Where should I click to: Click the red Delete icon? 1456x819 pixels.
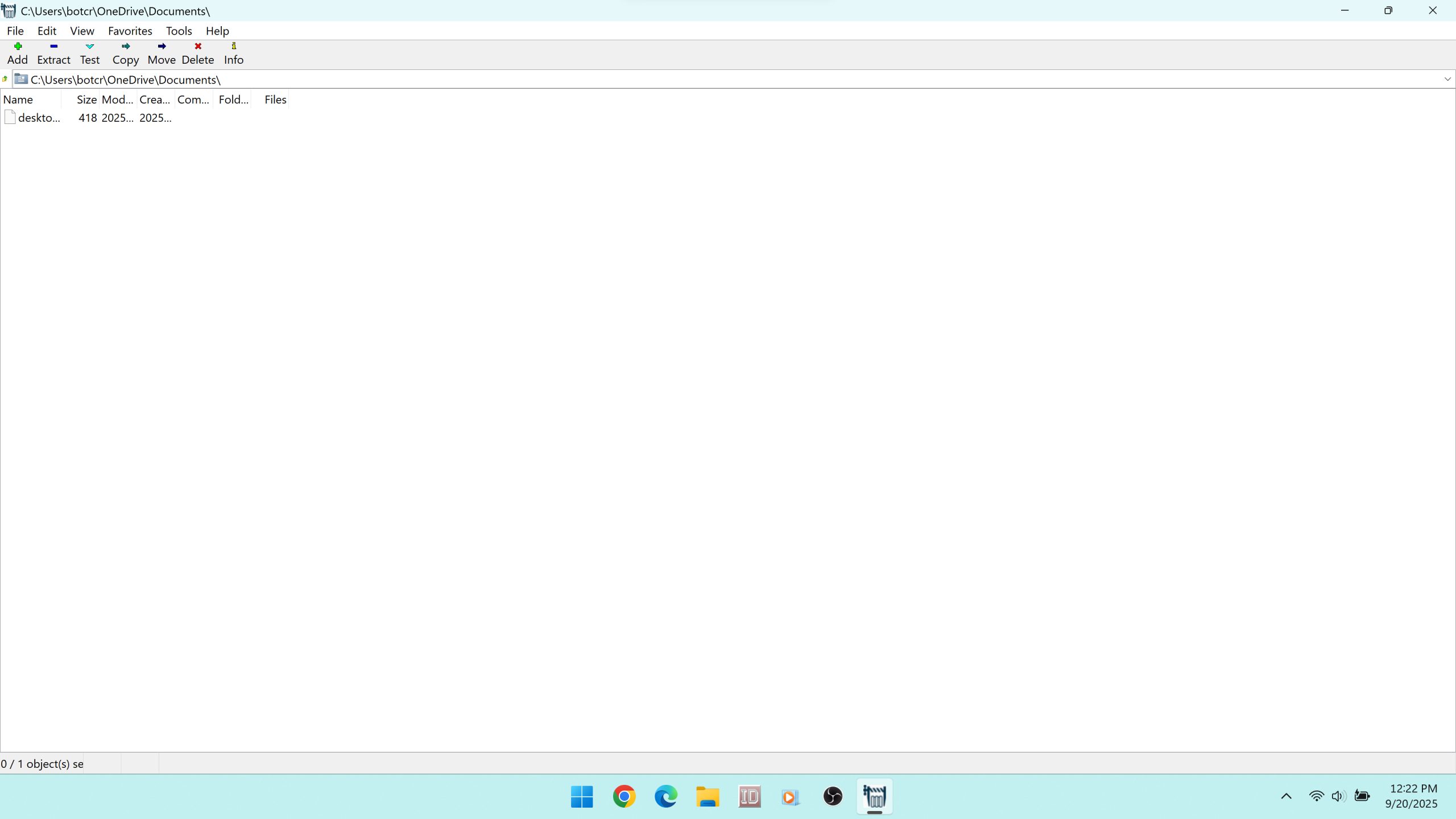pos(198,47)
